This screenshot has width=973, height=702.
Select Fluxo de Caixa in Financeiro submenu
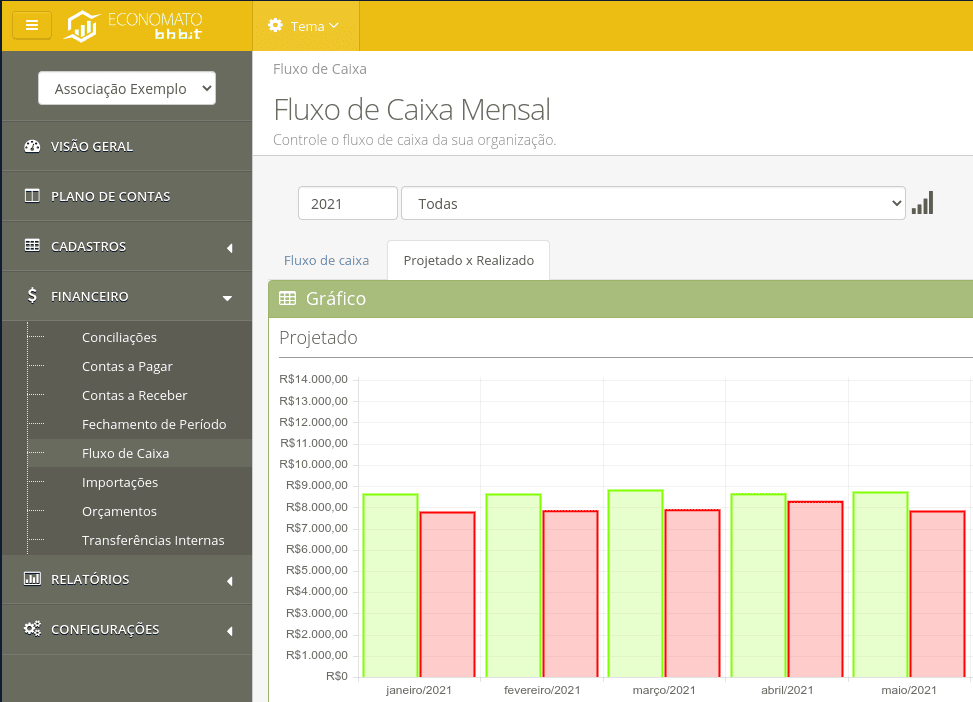pos(125,453)
